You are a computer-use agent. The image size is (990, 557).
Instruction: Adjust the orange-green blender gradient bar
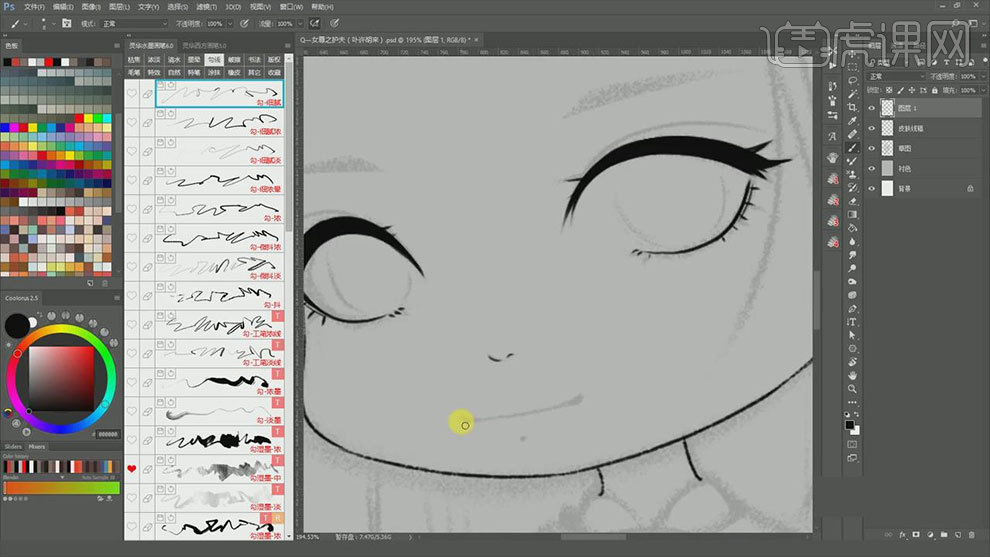(61, 488)
